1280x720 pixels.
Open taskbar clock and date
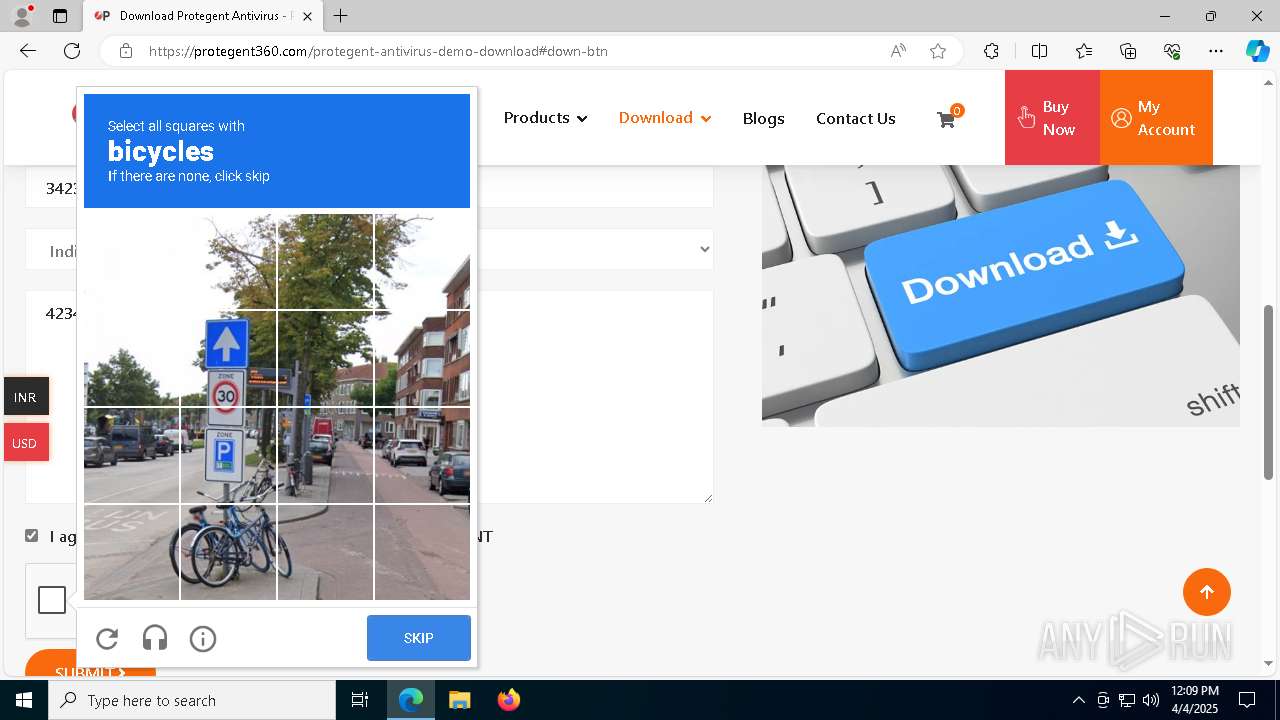[x=1193, y=700]
